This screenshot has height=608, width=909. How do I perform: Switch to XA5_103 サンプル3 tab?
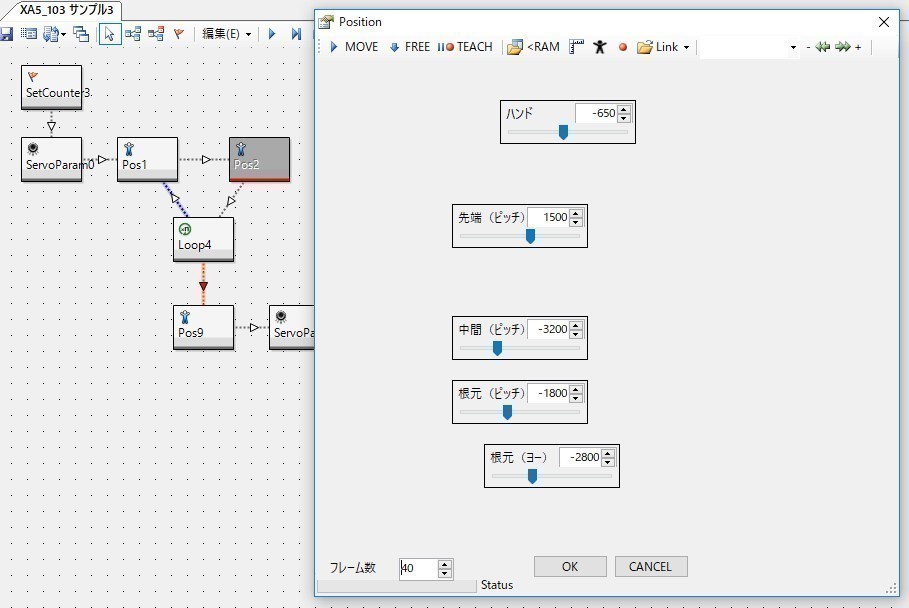point(67,10)
